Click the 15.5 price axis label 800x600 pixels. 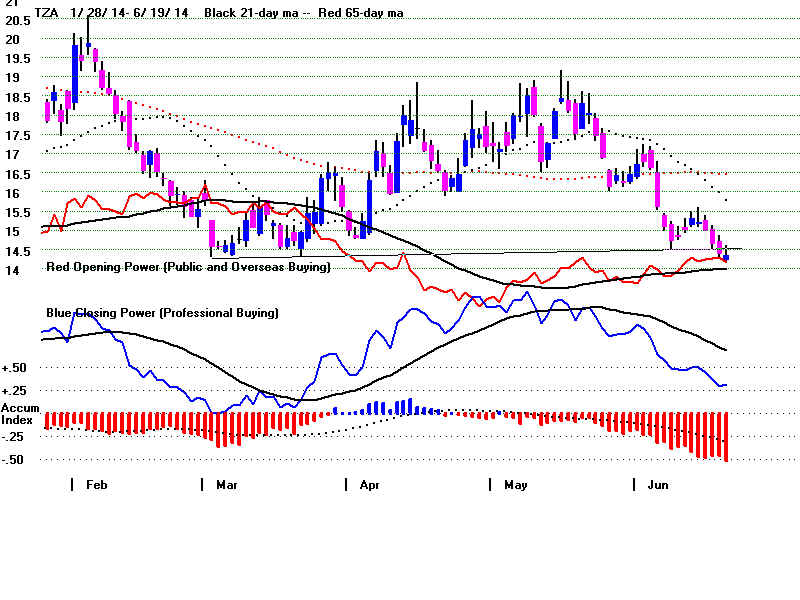pyautogui.click(x=18, y=212)
